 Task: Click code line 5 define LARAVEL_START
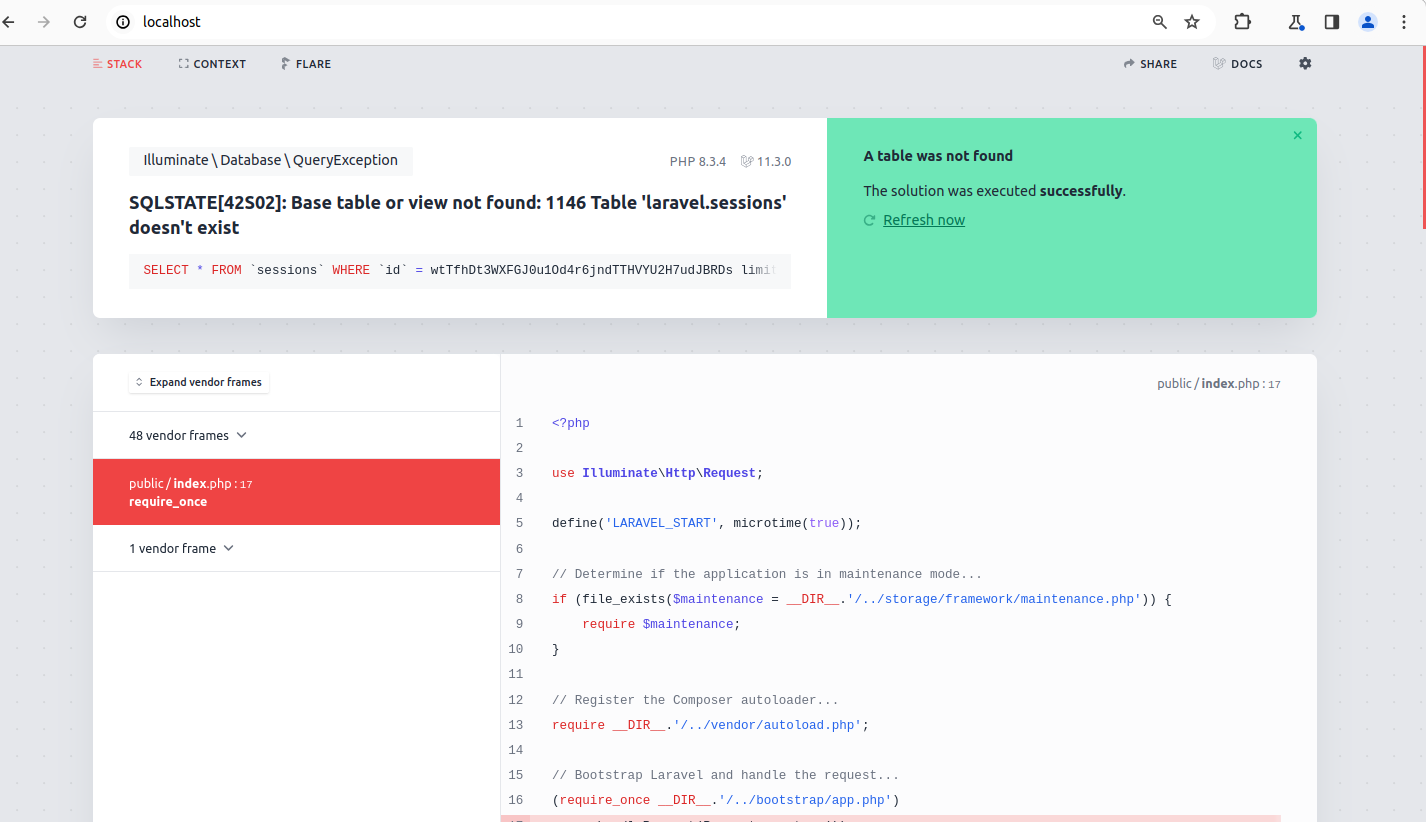pyautogui.click(x=706, y=523)
